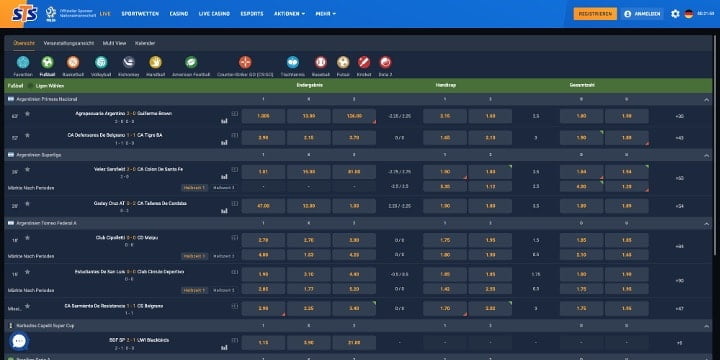This screenshot has height=360, width=720.
Task: Select the Tischtennis sport icon
Action: point(292,62)
